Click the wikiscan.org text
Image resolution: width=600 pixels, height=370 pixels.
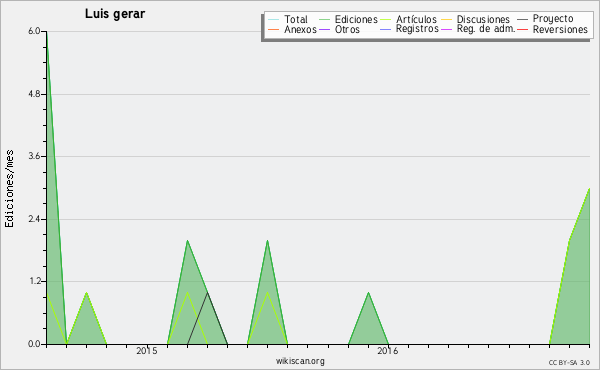(x=300, y=361)
